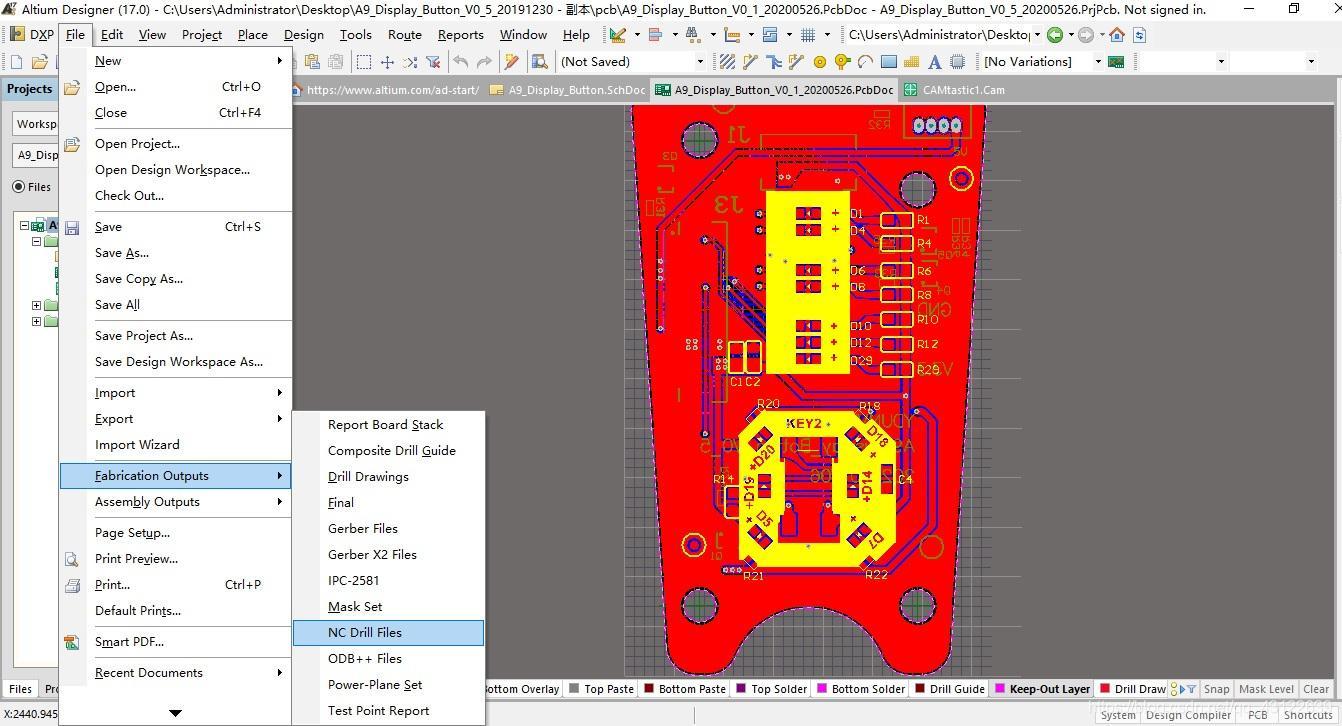Click the Keep-Out Layer magenta color swatch
Viewport: 1342px width, 726px height.
[x=999, y=689]
